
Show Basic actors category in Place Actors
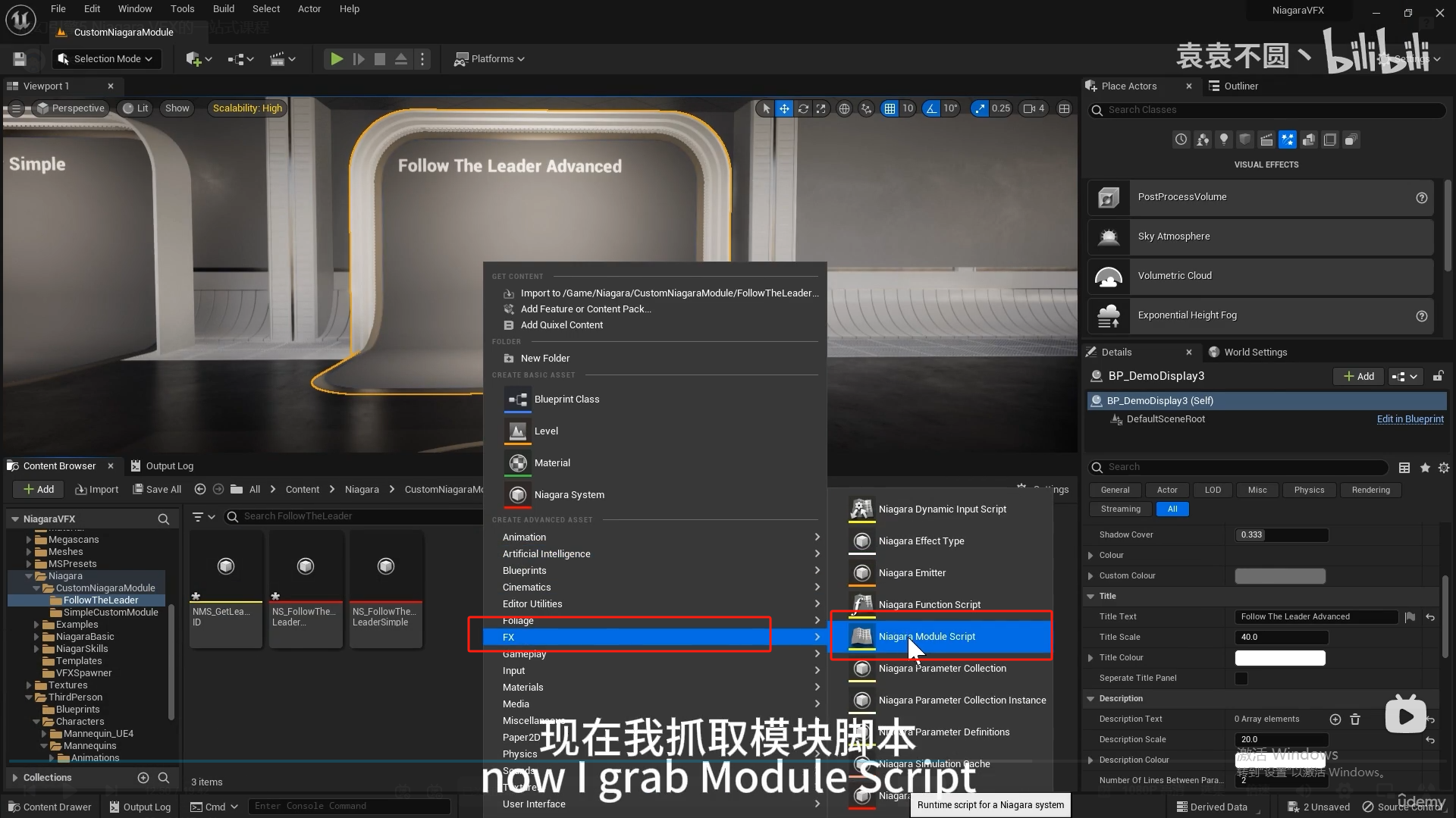1203,139
